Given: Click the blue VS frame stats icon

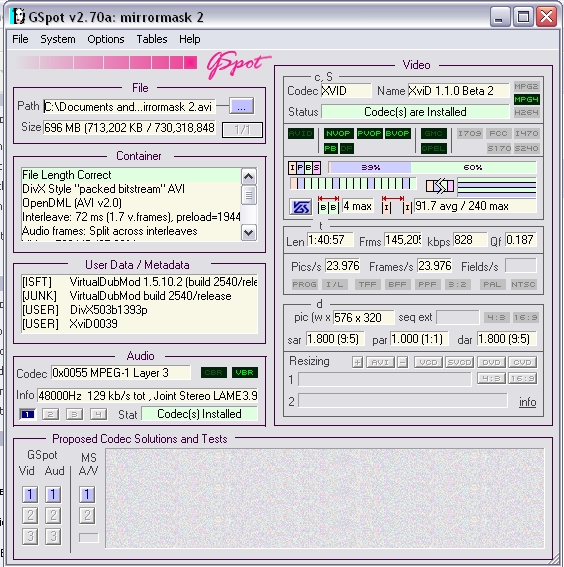Looking at the screenshot, I should [301, 207].
